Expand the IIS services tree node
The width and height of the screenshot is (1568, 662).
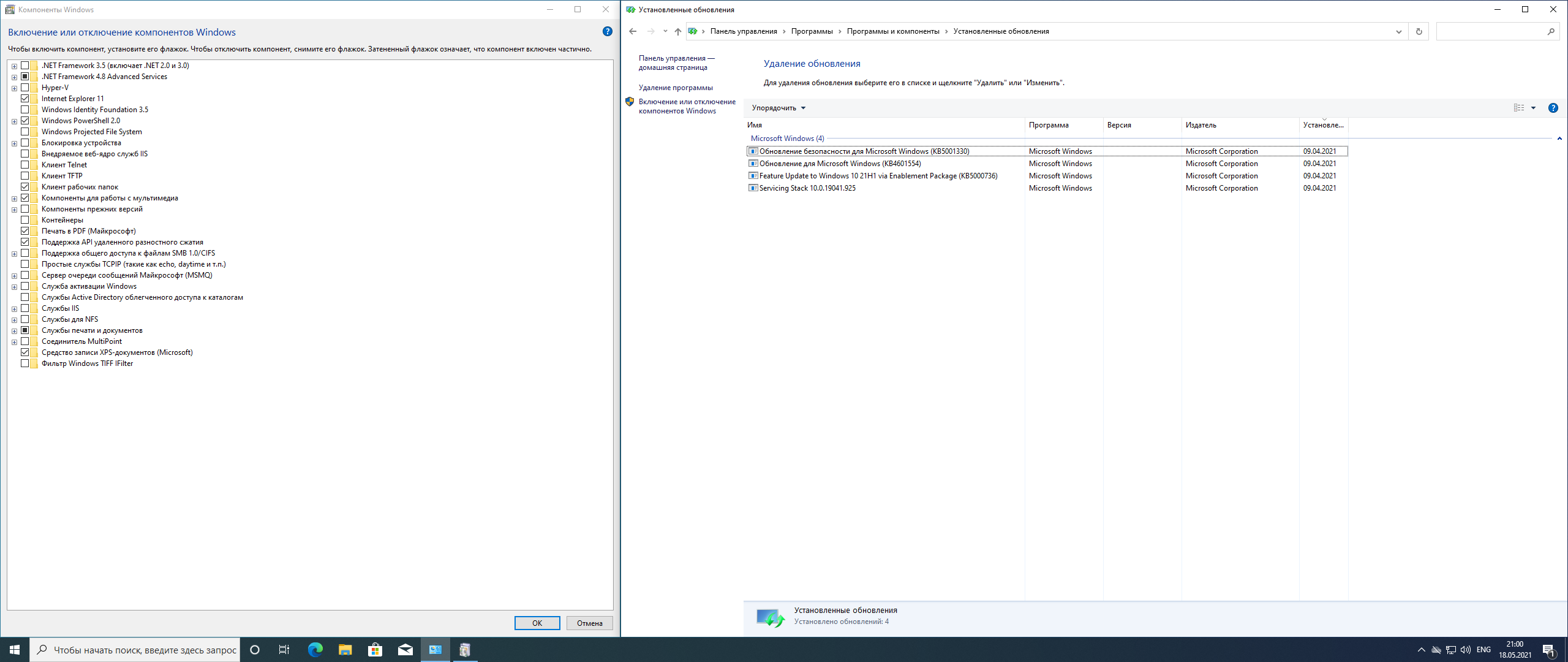pyautogui.click(x=14, y=309)
